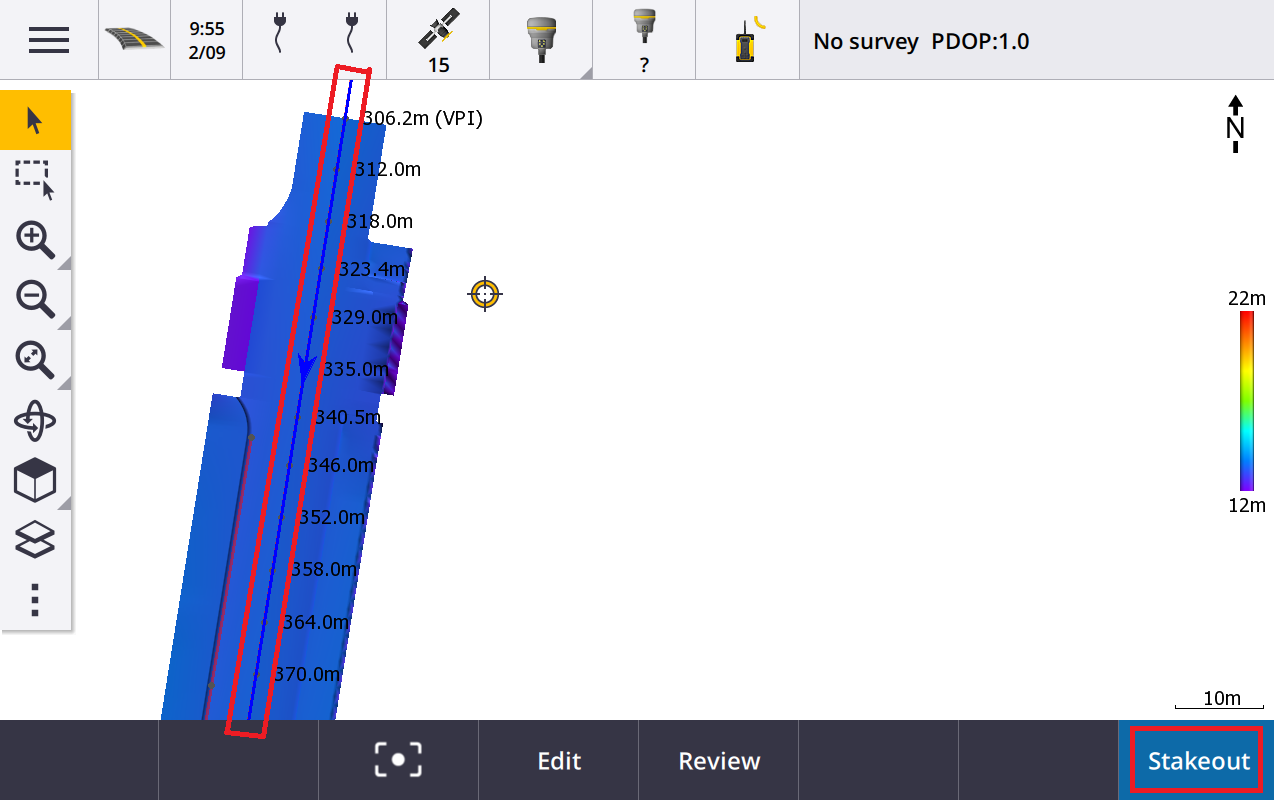This screenshot has width=1274, height=800.
Task: Open the Layer manager
Action: [x=35, y=540]
